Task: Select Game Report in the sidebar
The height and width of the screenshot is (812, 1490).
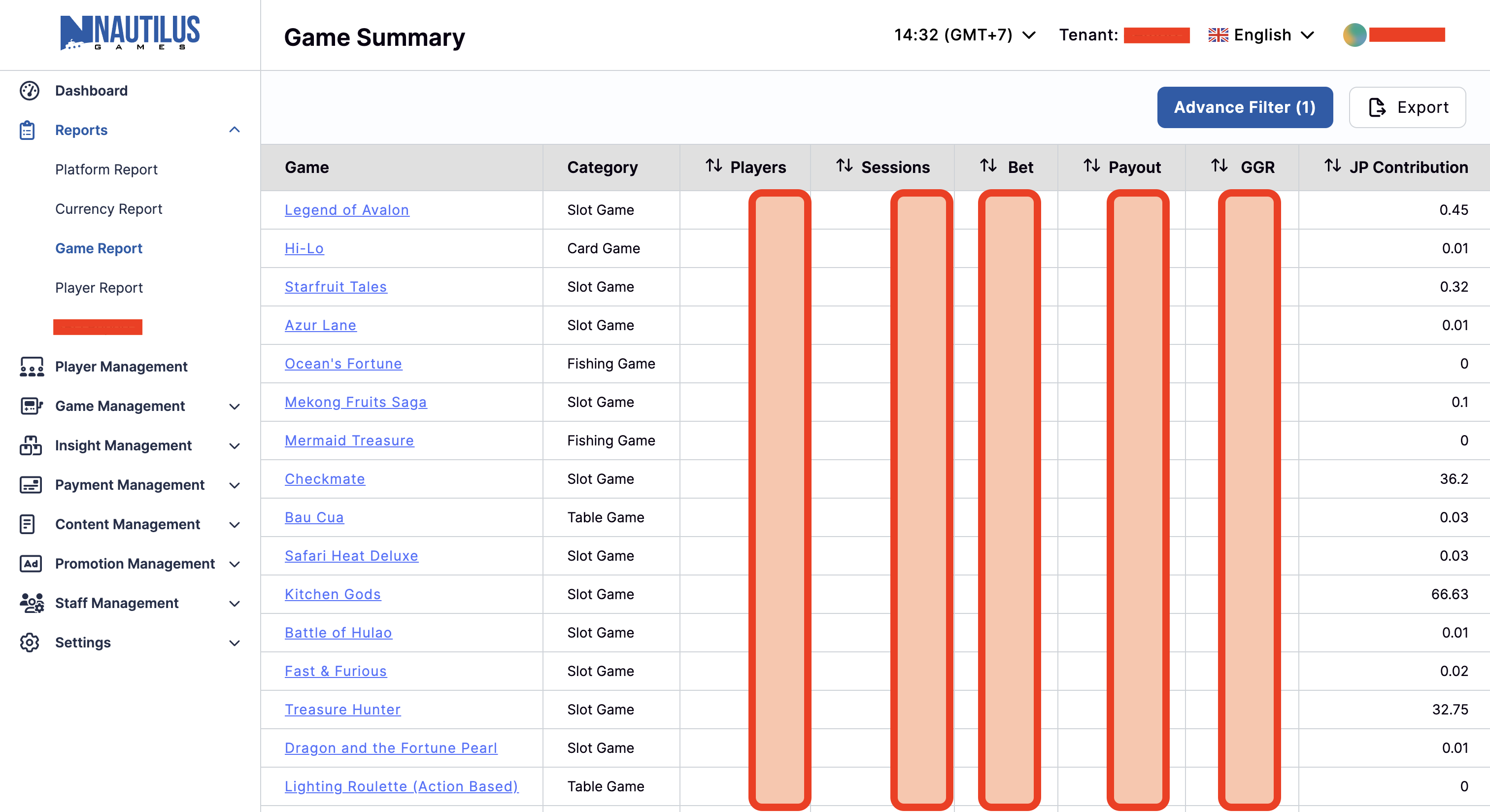Action: 99,248
